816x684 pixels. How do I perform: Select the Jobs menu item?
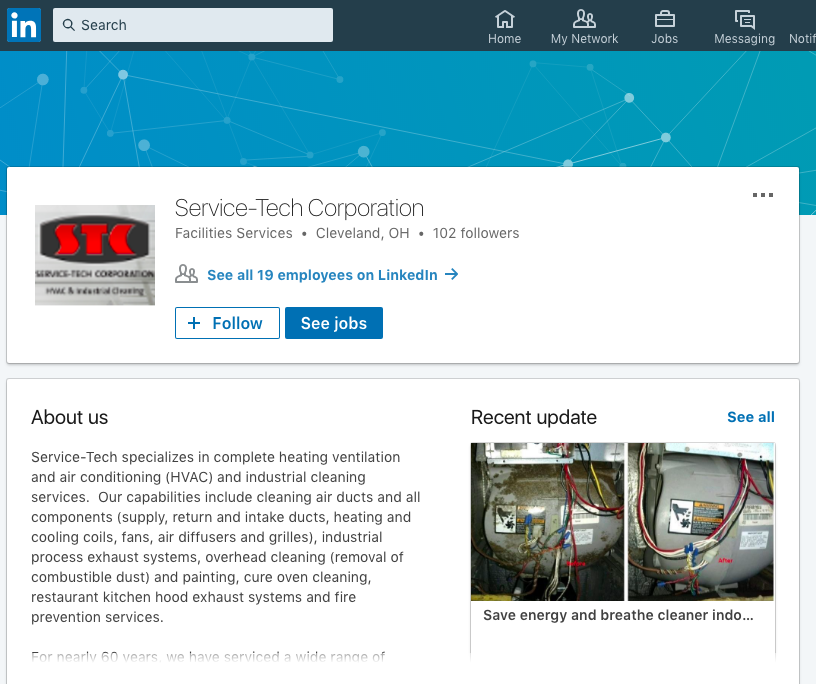coord(664,26)
